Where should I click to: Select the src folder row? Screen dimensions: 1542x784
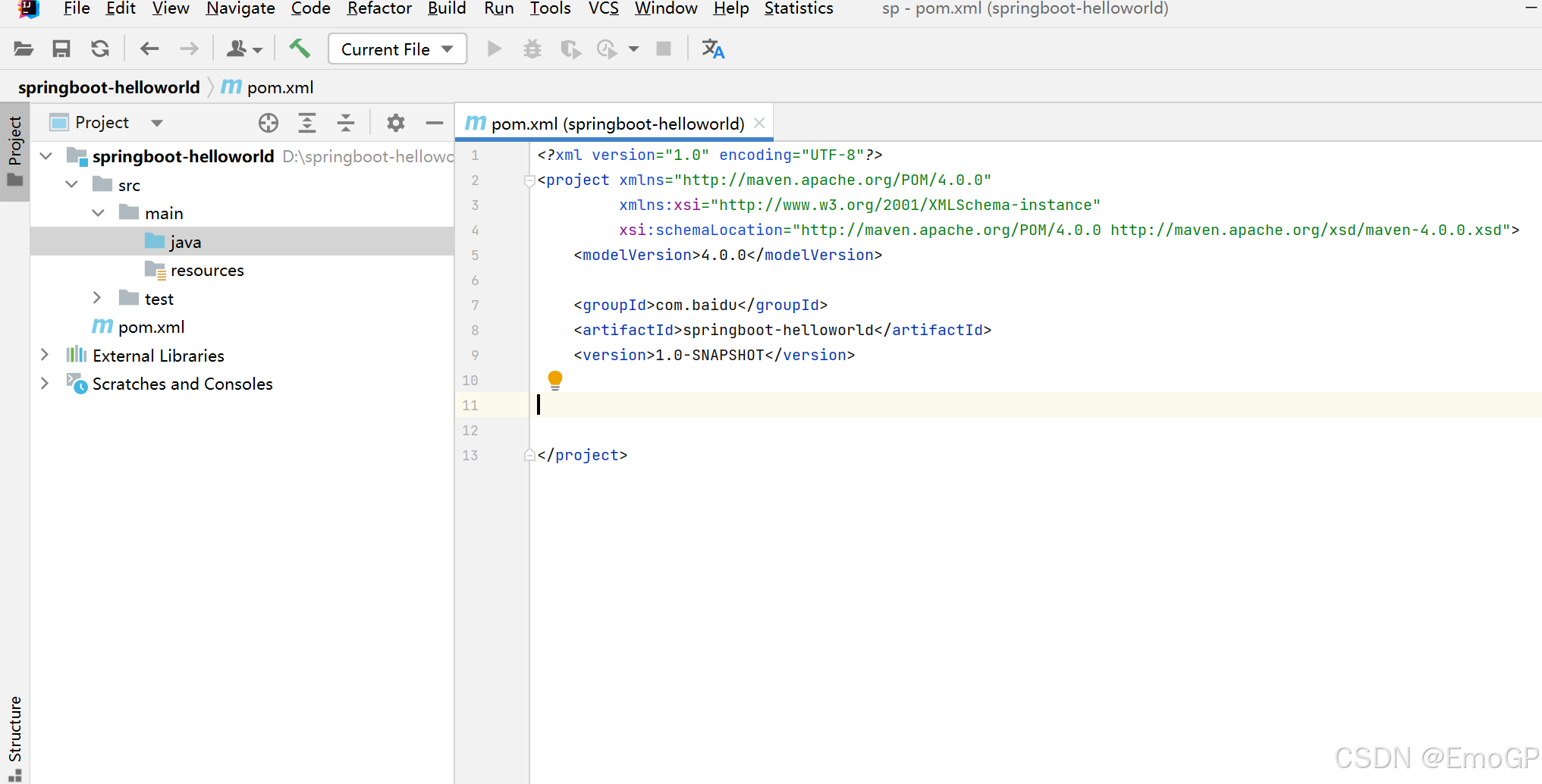(x=242, y=185)
